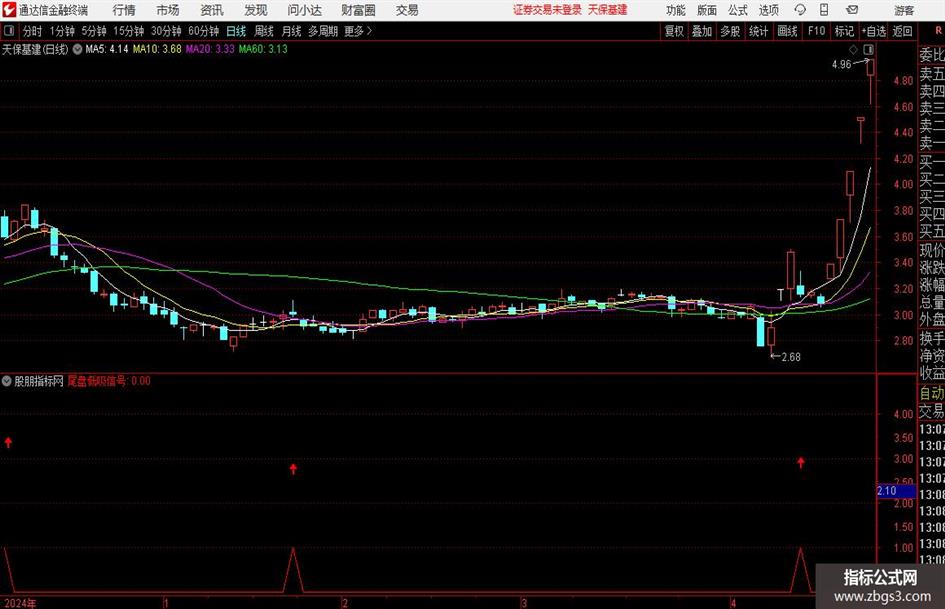This screenshot has width=945, height=609.
Task: Expand the dropdown arrow beside 天保基建(日线)
Action: pos(77,49)
